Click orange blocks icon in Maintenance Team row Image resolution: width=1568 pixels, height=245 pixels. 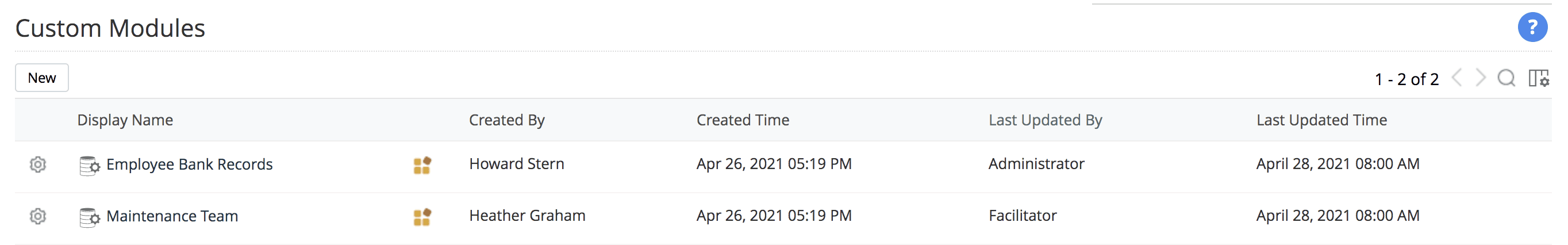coord(422,216)
